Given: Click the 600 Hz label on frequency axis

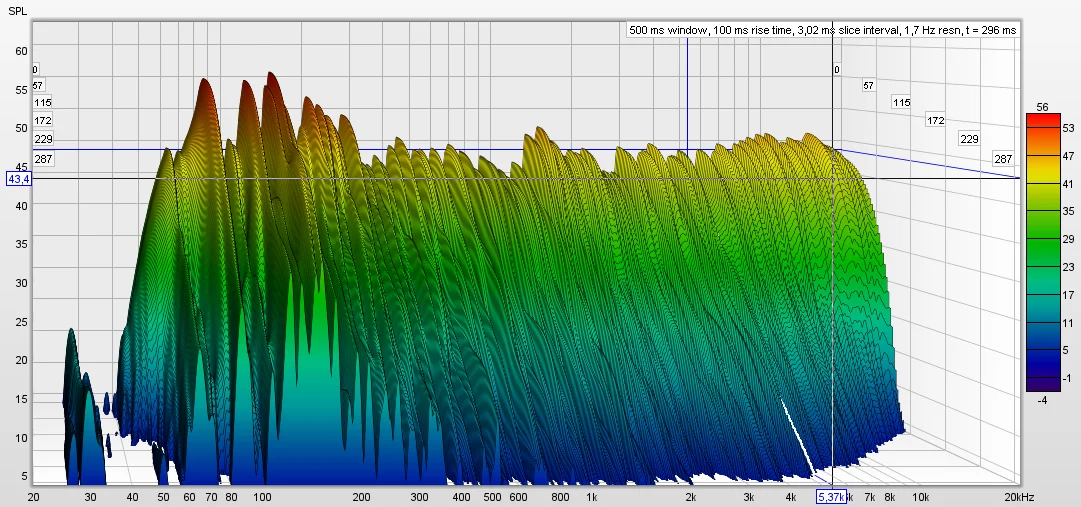Looking at the screenshot, I should tap(518, 497).
